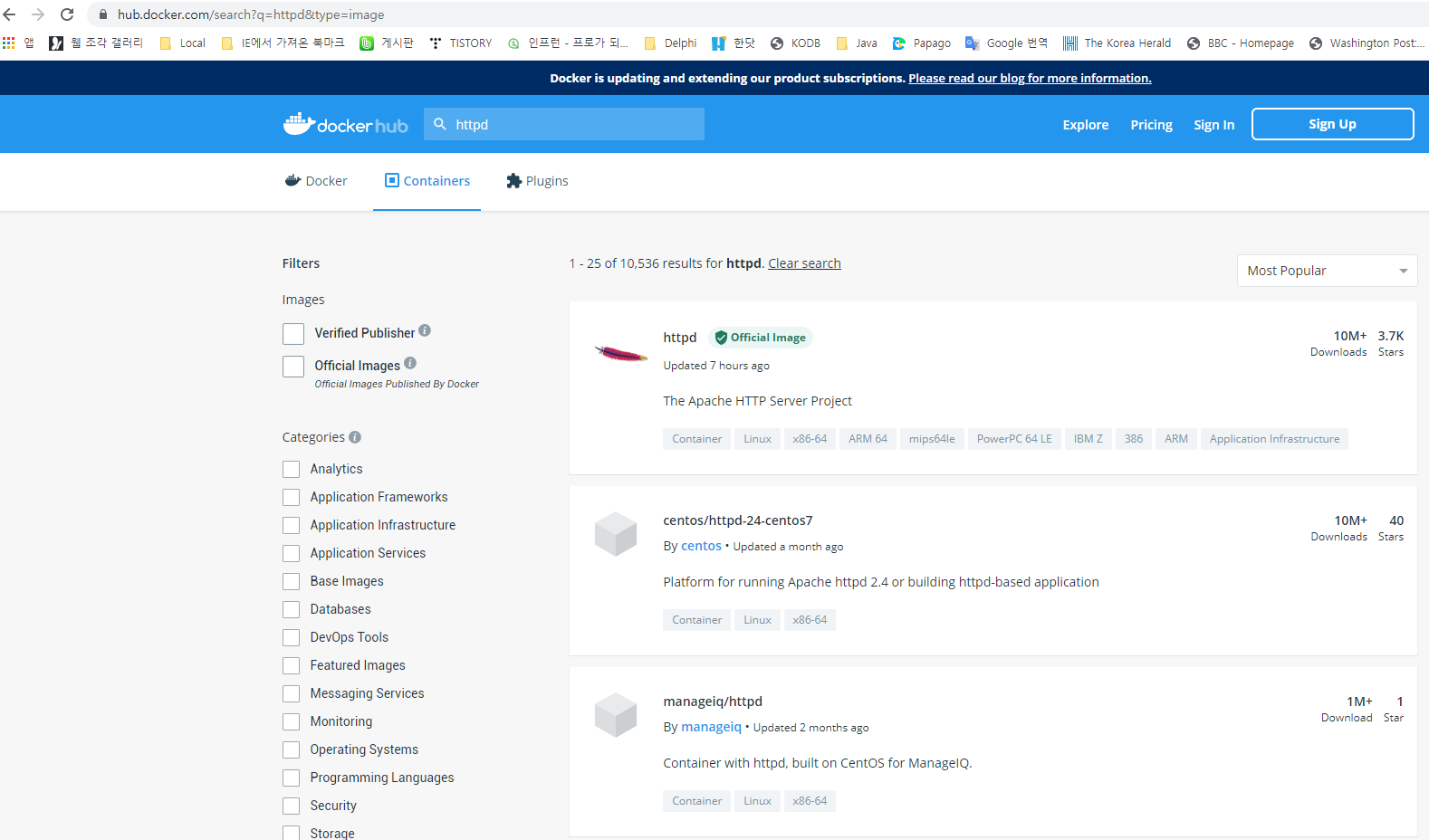This screenshot has width=1429, height=840.
Task: Open The Korea Herald bookmark
Action: point(1117,43)
